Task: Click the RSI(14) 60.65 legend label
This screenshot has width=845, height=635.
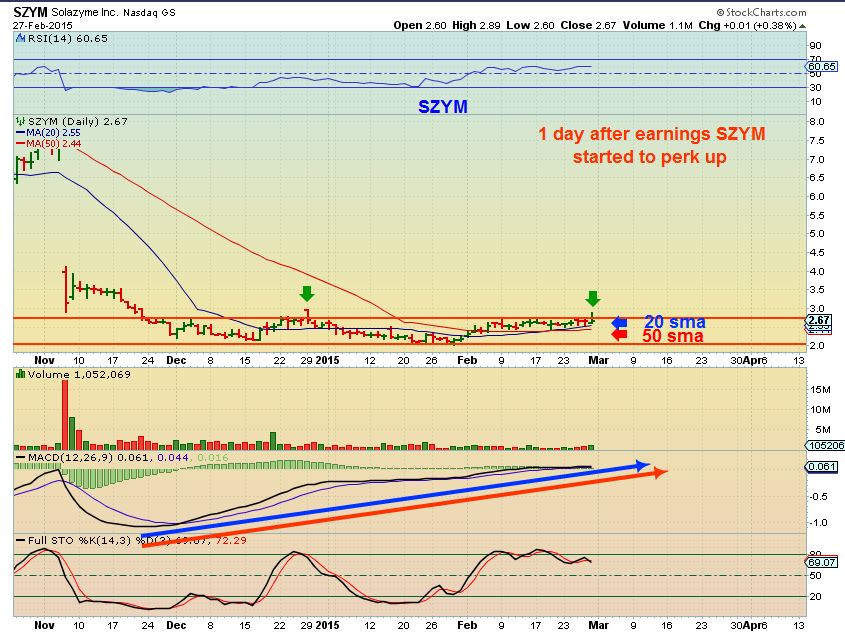Action: pos(68,38)
